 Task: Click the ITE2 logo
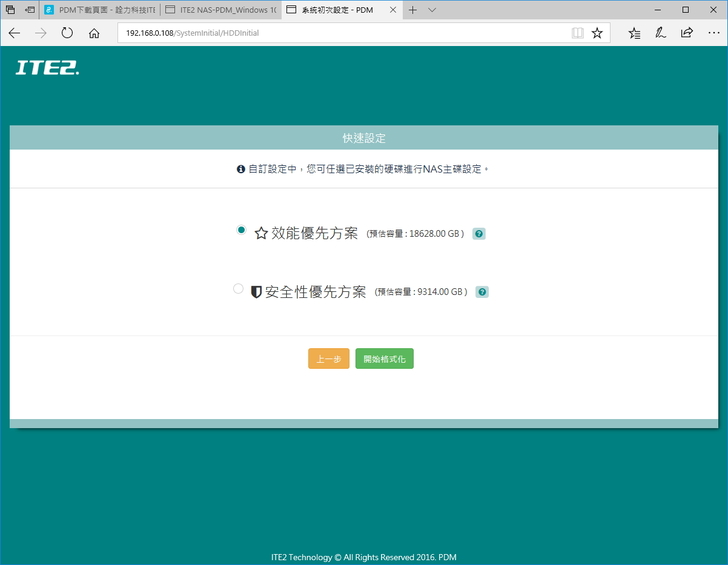pos(47,68)
